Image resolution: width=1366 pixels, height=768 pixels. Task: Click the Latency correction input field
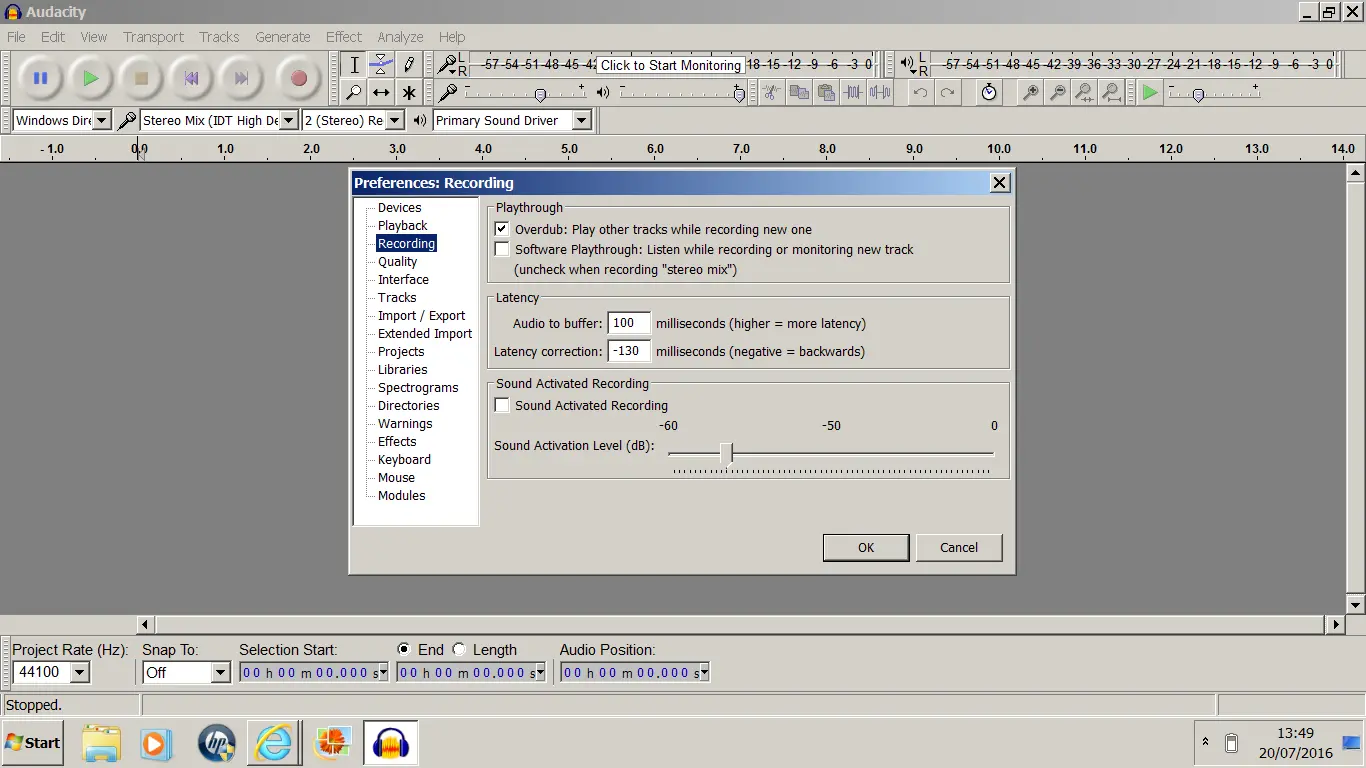coord(629,351)
